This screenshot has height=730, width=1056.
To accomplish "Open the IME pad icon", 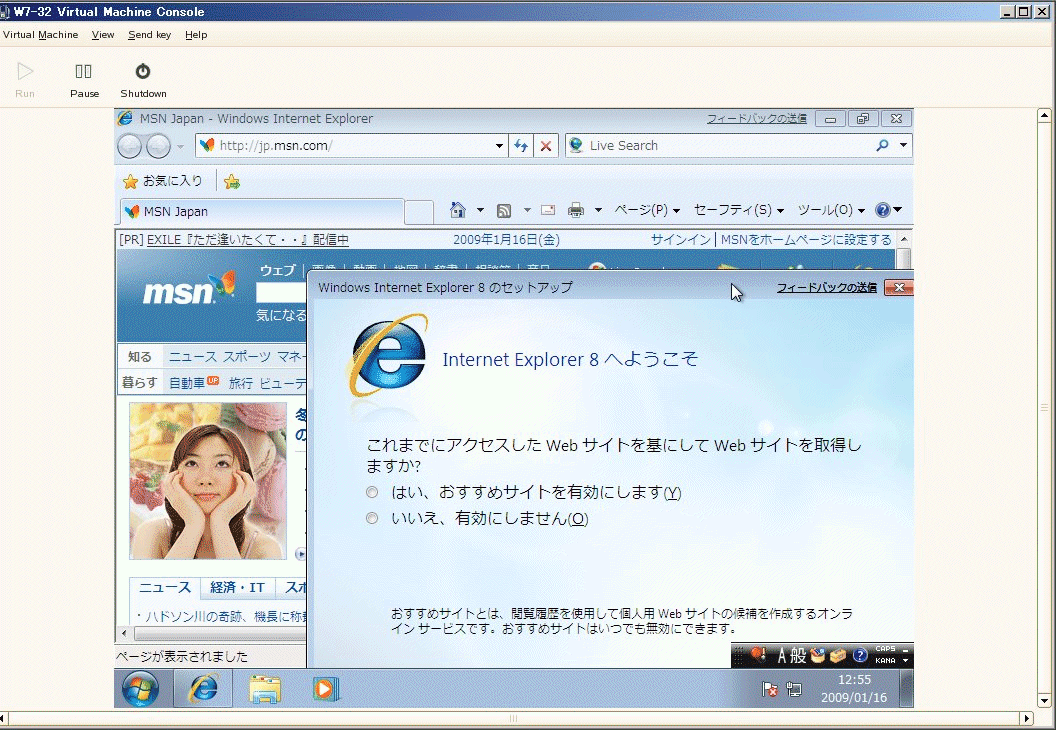I will click(818, 655).
